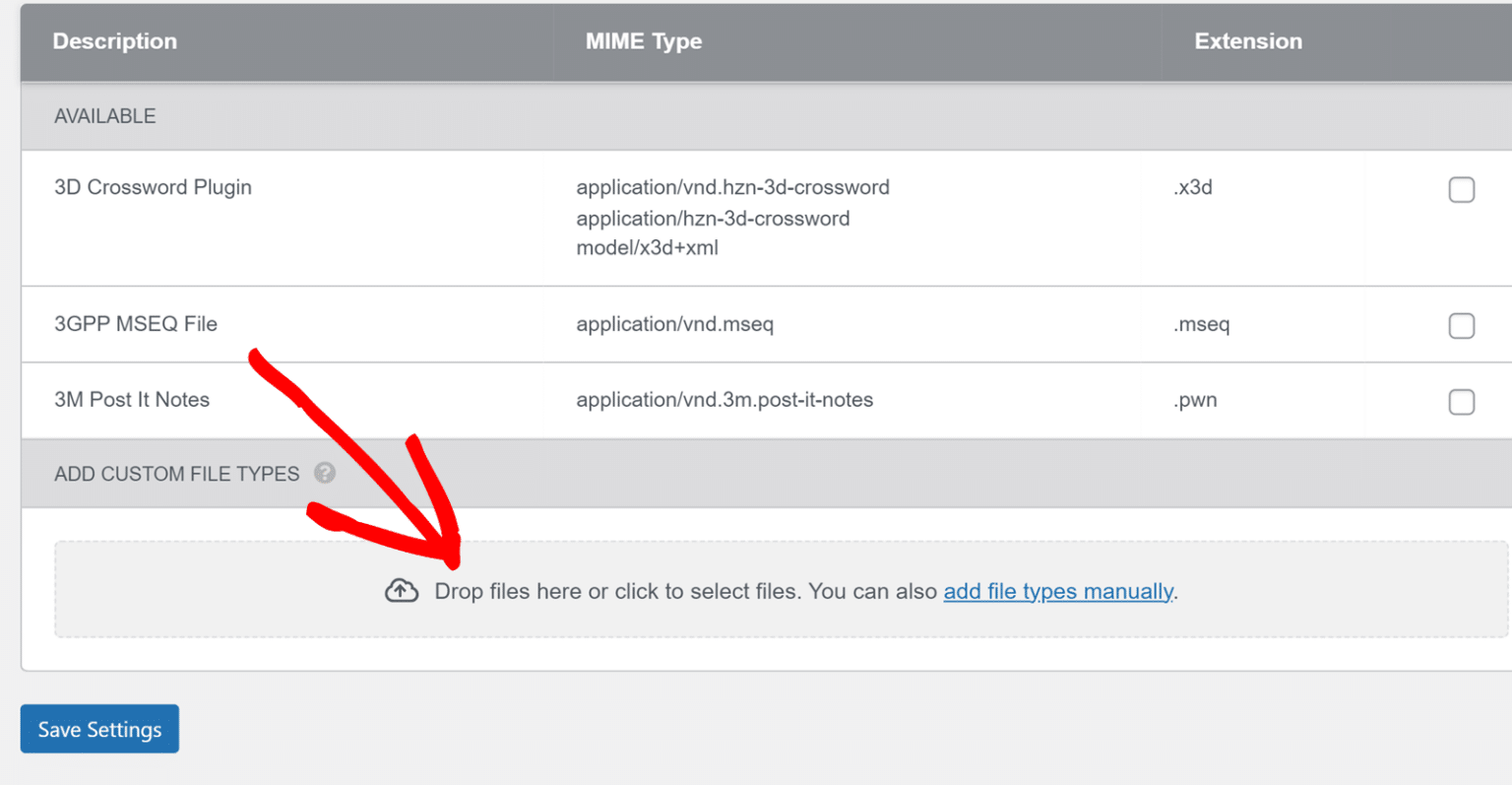
Task: Enable the checkbox for 3M Post It Notes
Action: (x=1462, y=402)
